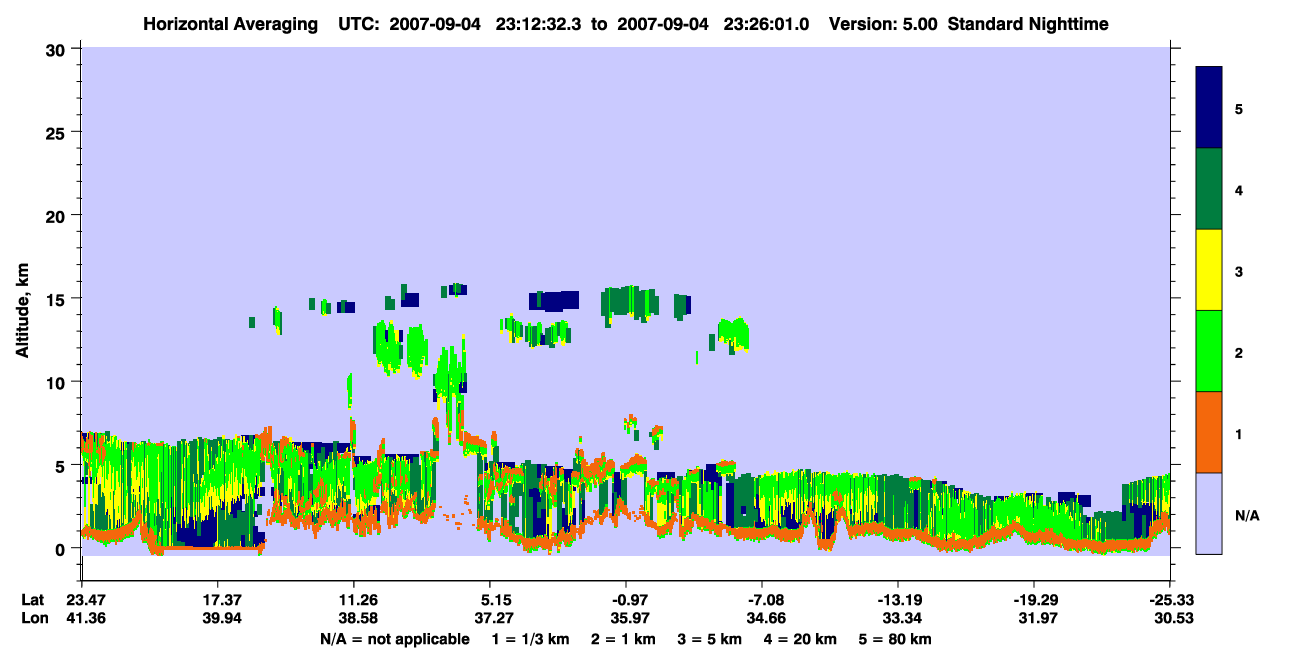Click the orange colorbar segment labeled 1

[1209, 432]
